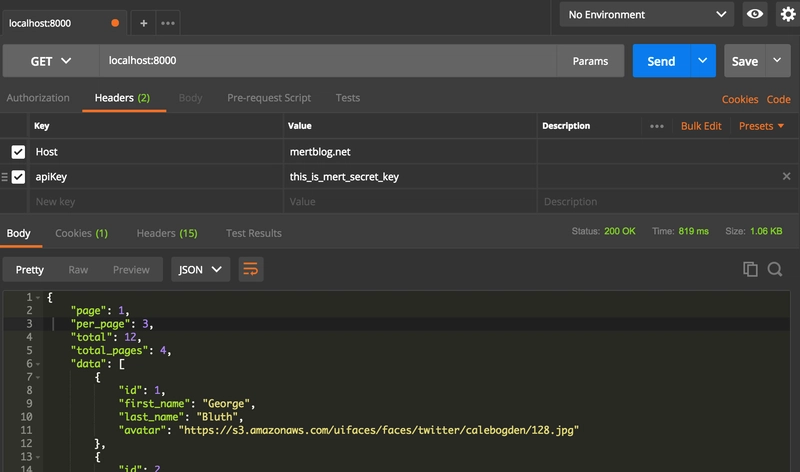The image size is (800, 472).
Task: Open header column options three-dots icon
Action: click(x=657, y=126)
